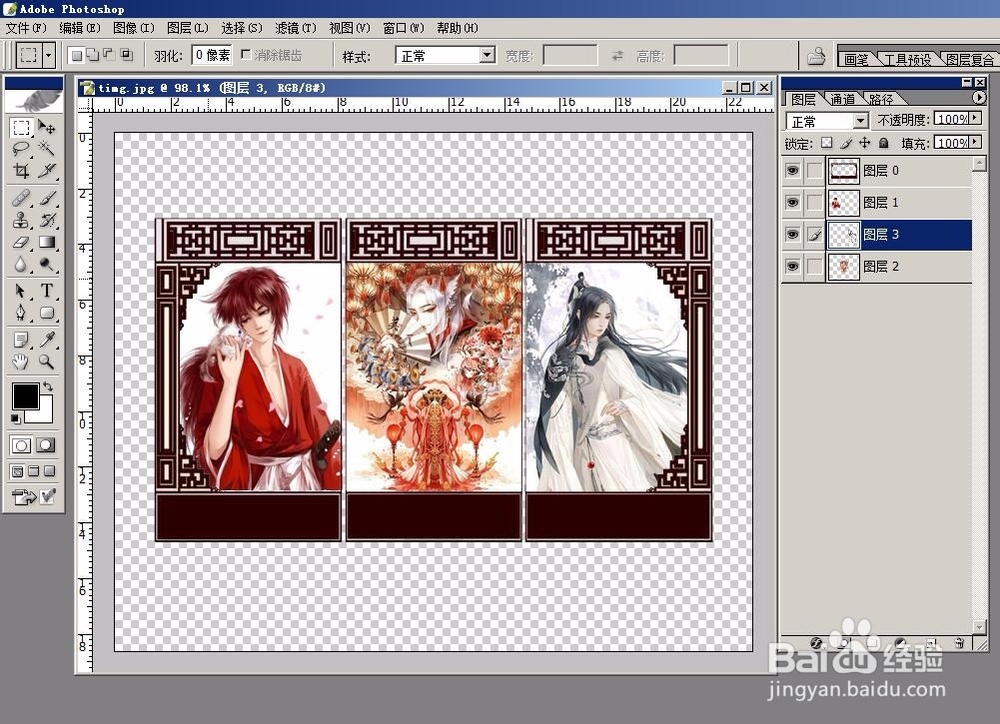Screen dimensions: 1000x724
Task: Open the File Browser from options bar
Action: pos(816,56)
